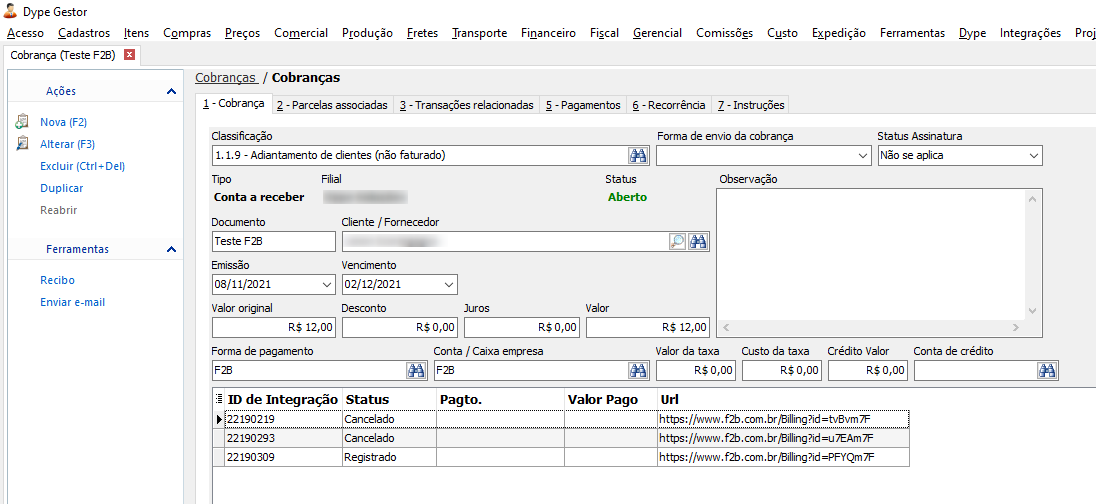This screenshot has height=504, width=1096.
Task: Click the Crédito Valor field
Action: tap(868, 370)
